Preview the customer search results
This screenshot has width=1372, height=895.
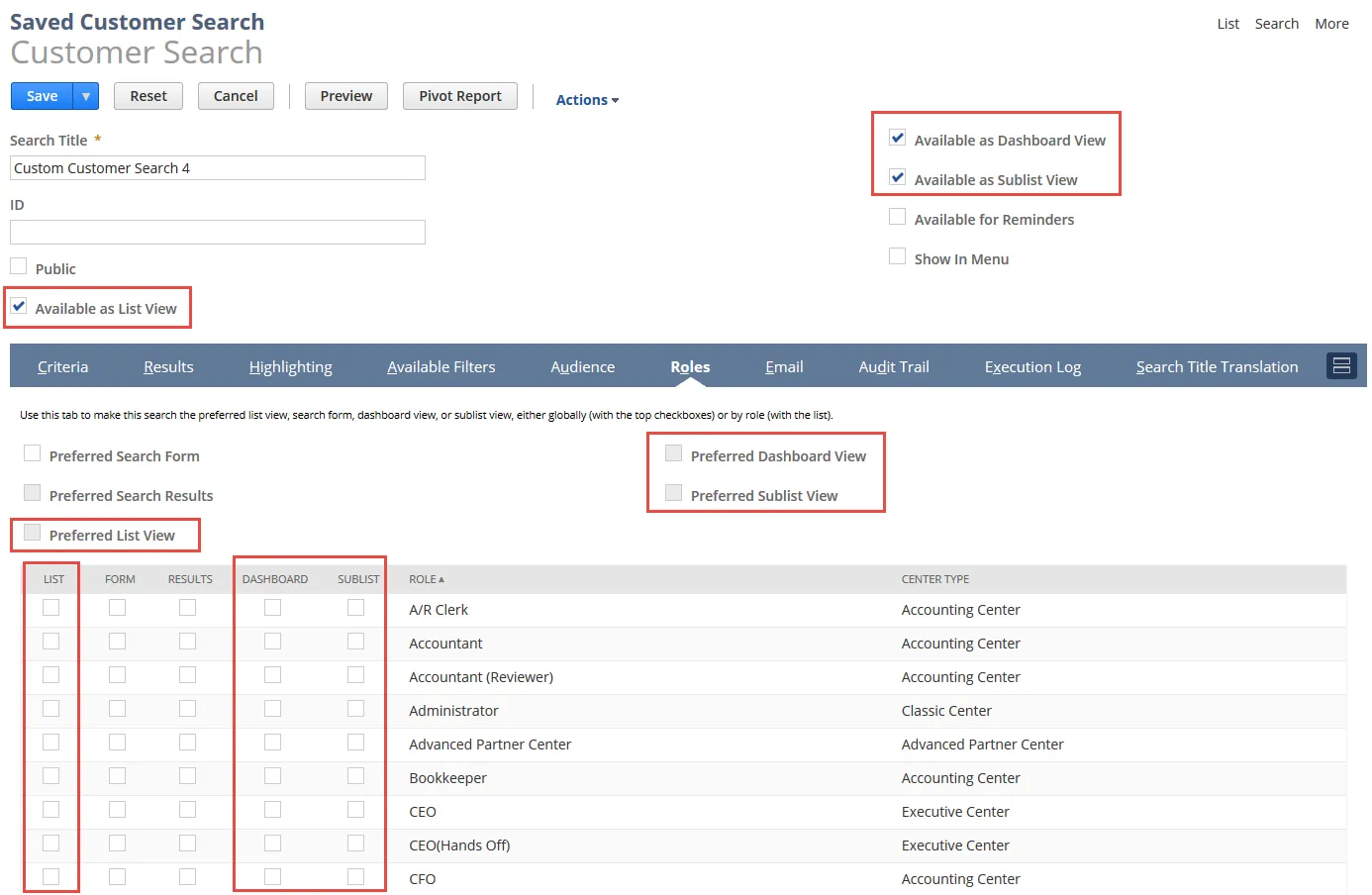(x=345, y=95)
